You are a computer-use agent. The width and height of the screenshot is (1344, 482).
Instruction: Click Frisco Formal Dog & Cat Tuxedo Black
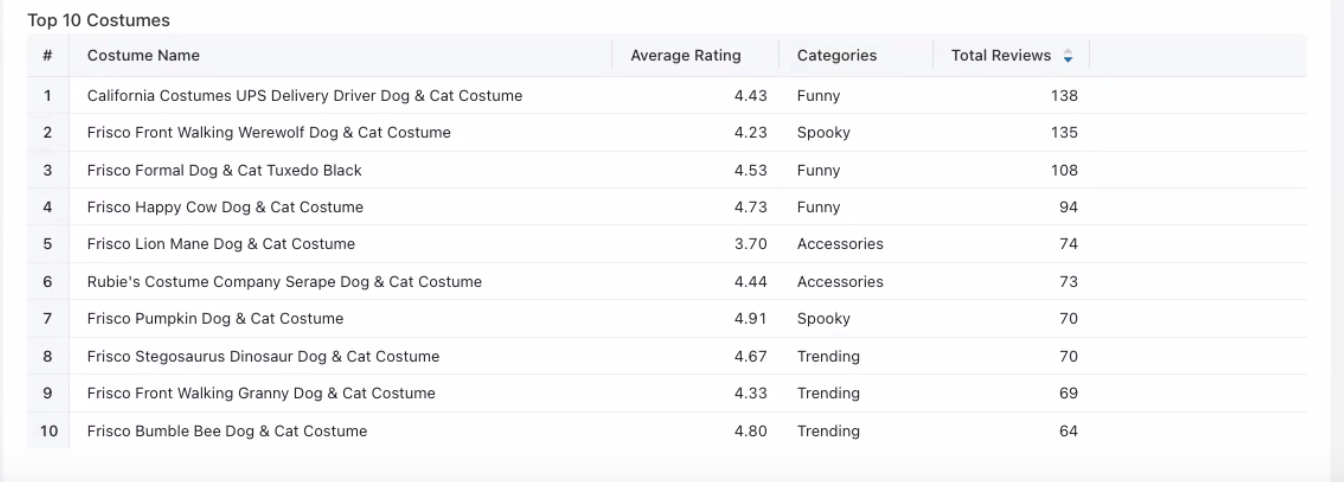tap(224, 170)
